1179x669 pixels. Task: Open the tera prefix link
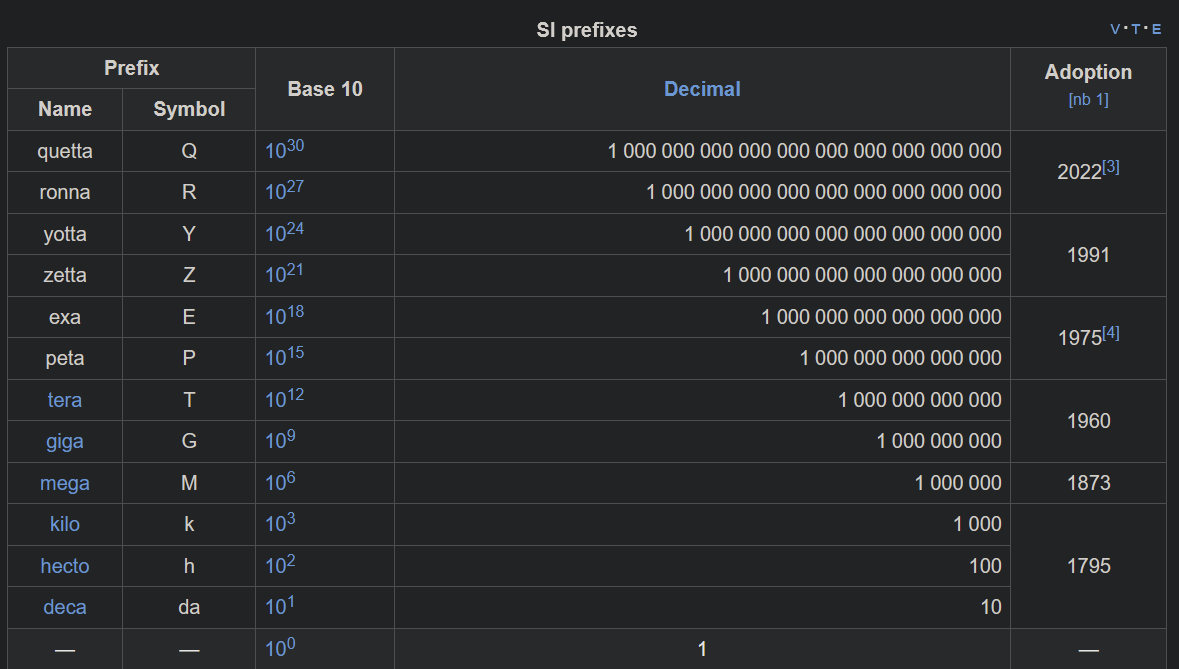coord(65,400)
